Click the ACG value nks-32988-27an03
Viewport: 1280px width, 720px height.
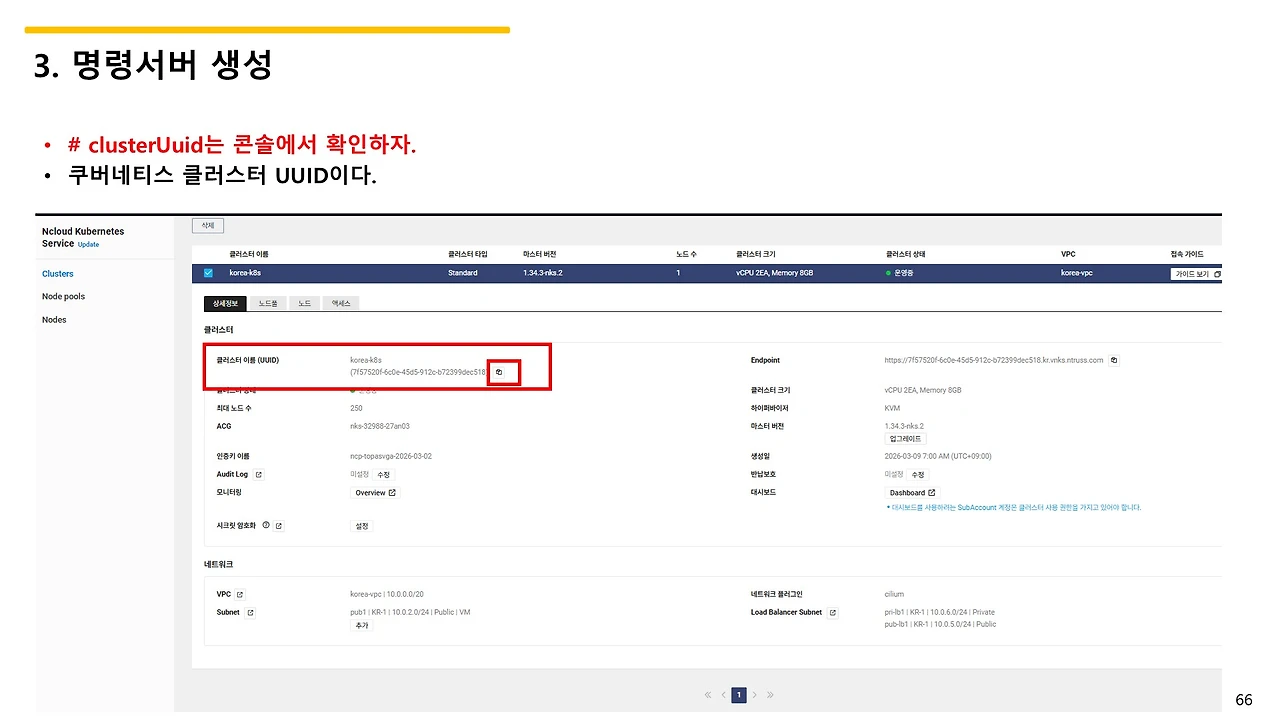(x=380, y=426)
